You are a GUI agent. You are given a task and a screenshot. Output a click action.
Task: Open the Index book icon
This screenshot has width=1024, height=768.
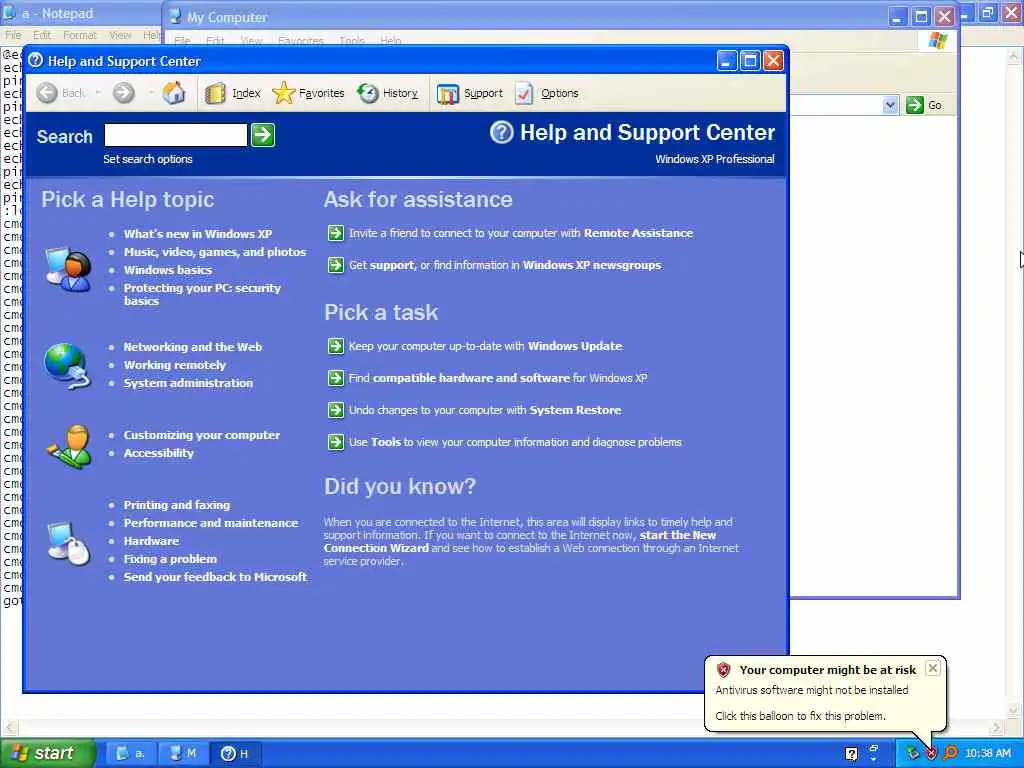215,93
